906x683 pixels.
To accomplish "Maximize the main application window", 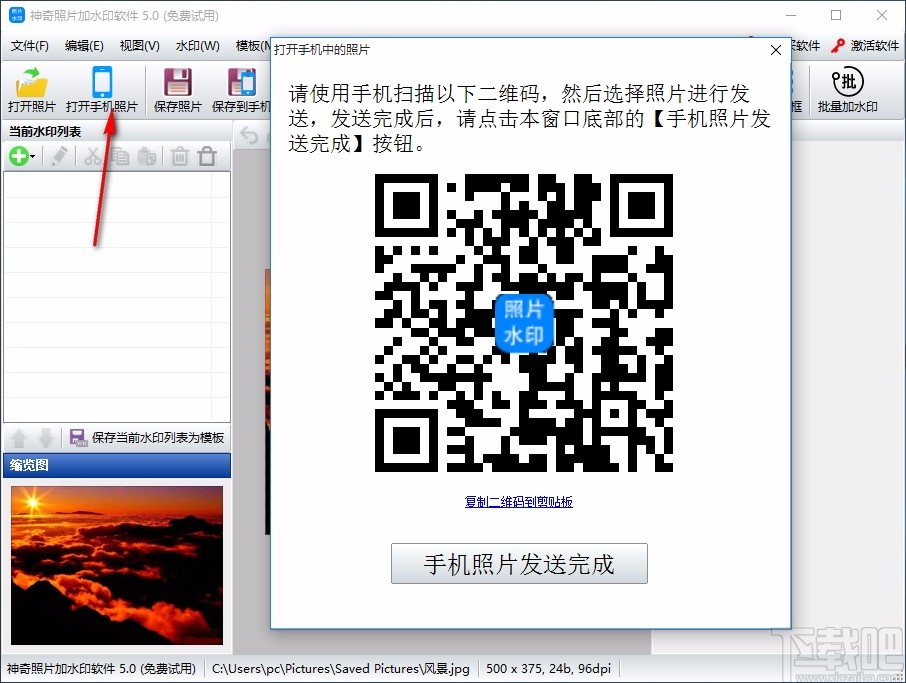I will [x=836, y=15].
